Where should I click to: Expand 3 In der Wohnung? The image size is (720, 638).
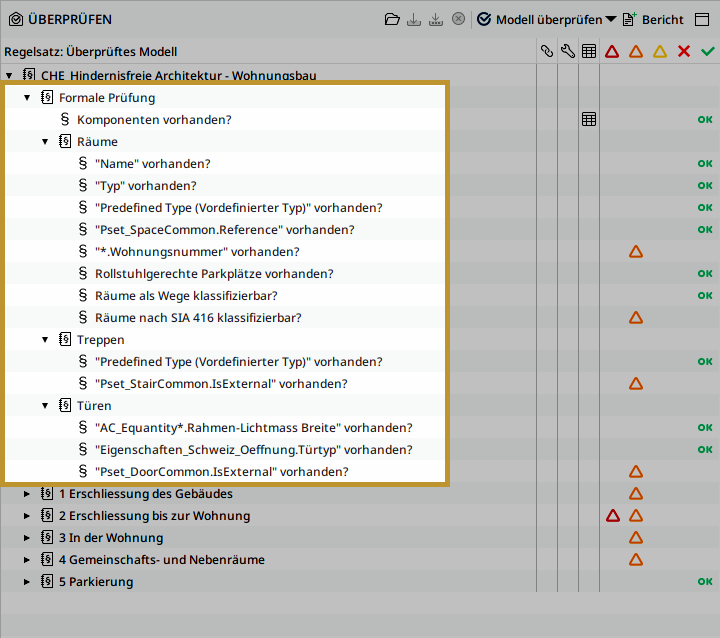[x=27, y=538]
